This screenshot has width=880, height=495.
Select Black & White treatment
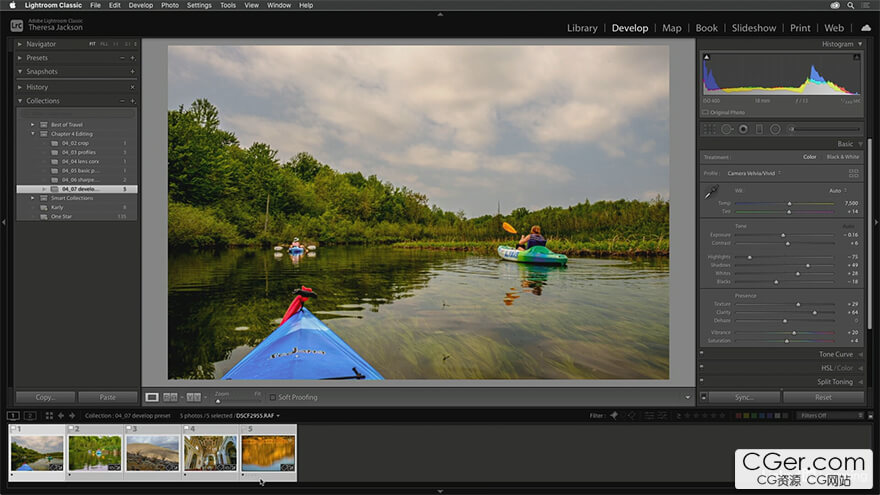842,157
